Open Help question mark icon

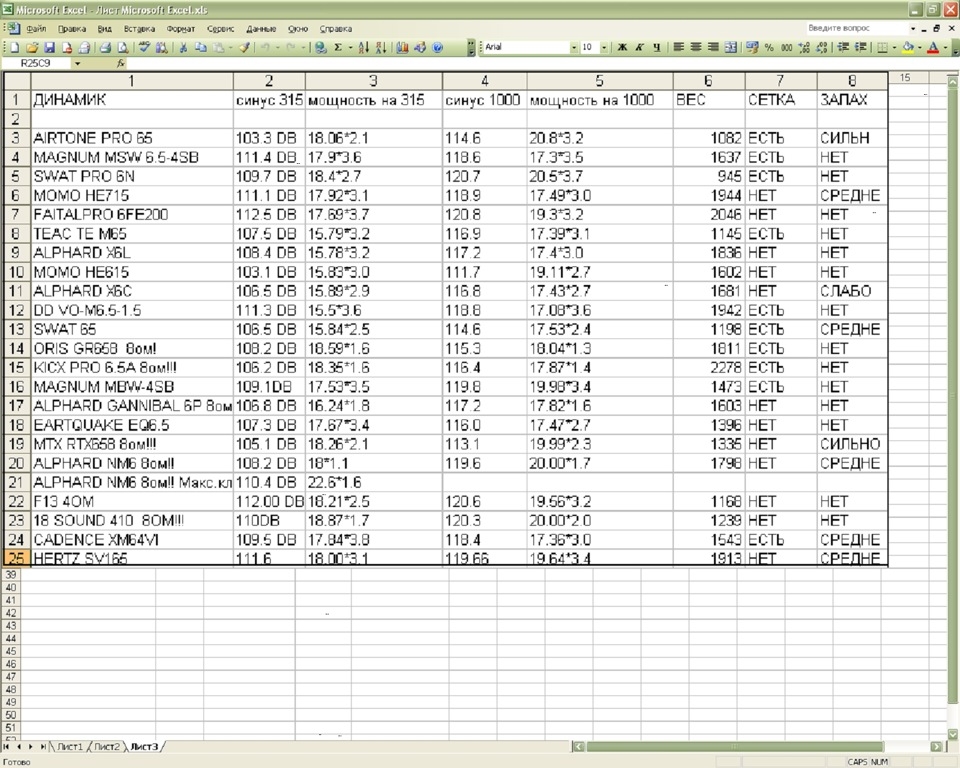pyautogui.click(x=437, y=47)
